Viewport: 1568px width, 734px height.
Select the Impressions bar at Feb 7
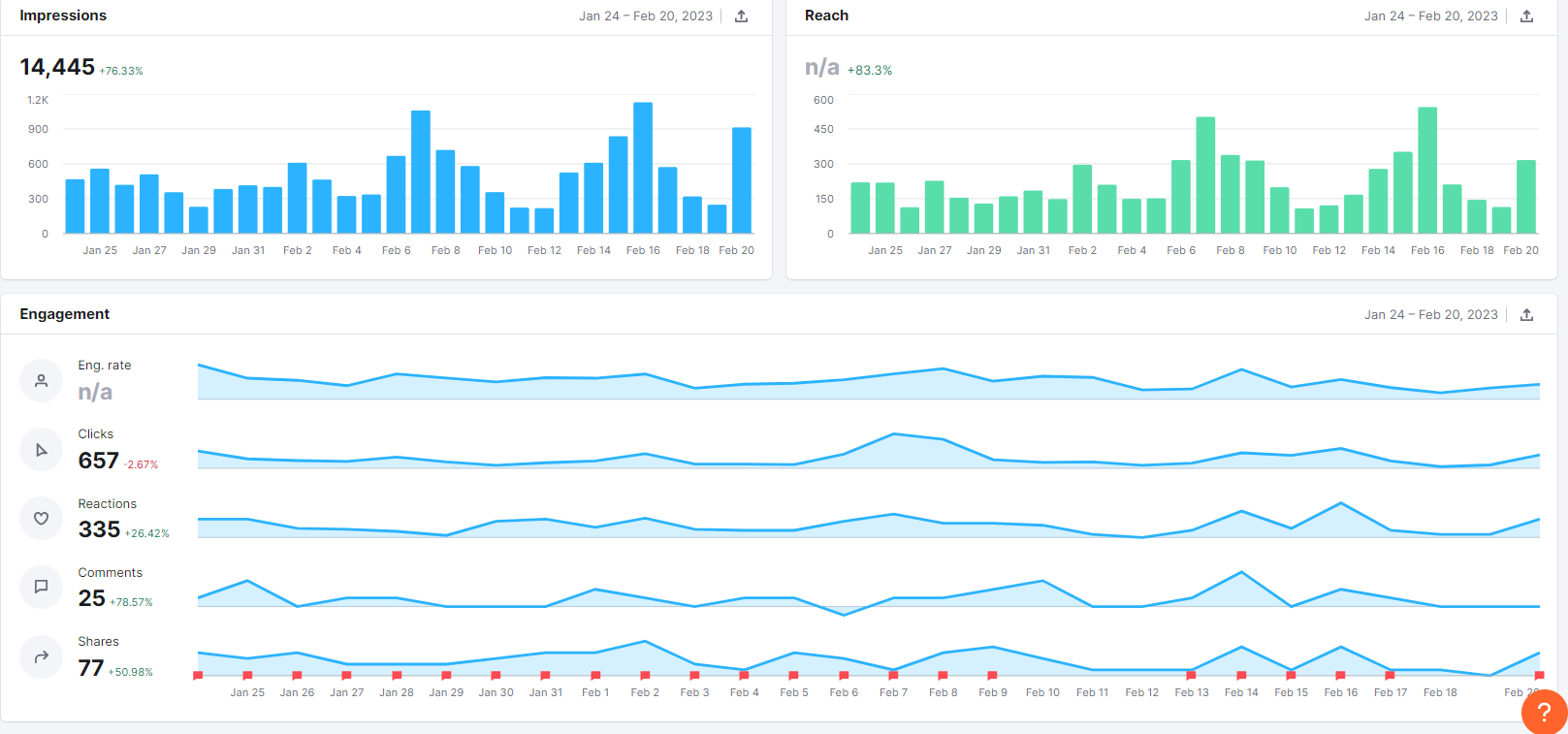coord(421,172)
